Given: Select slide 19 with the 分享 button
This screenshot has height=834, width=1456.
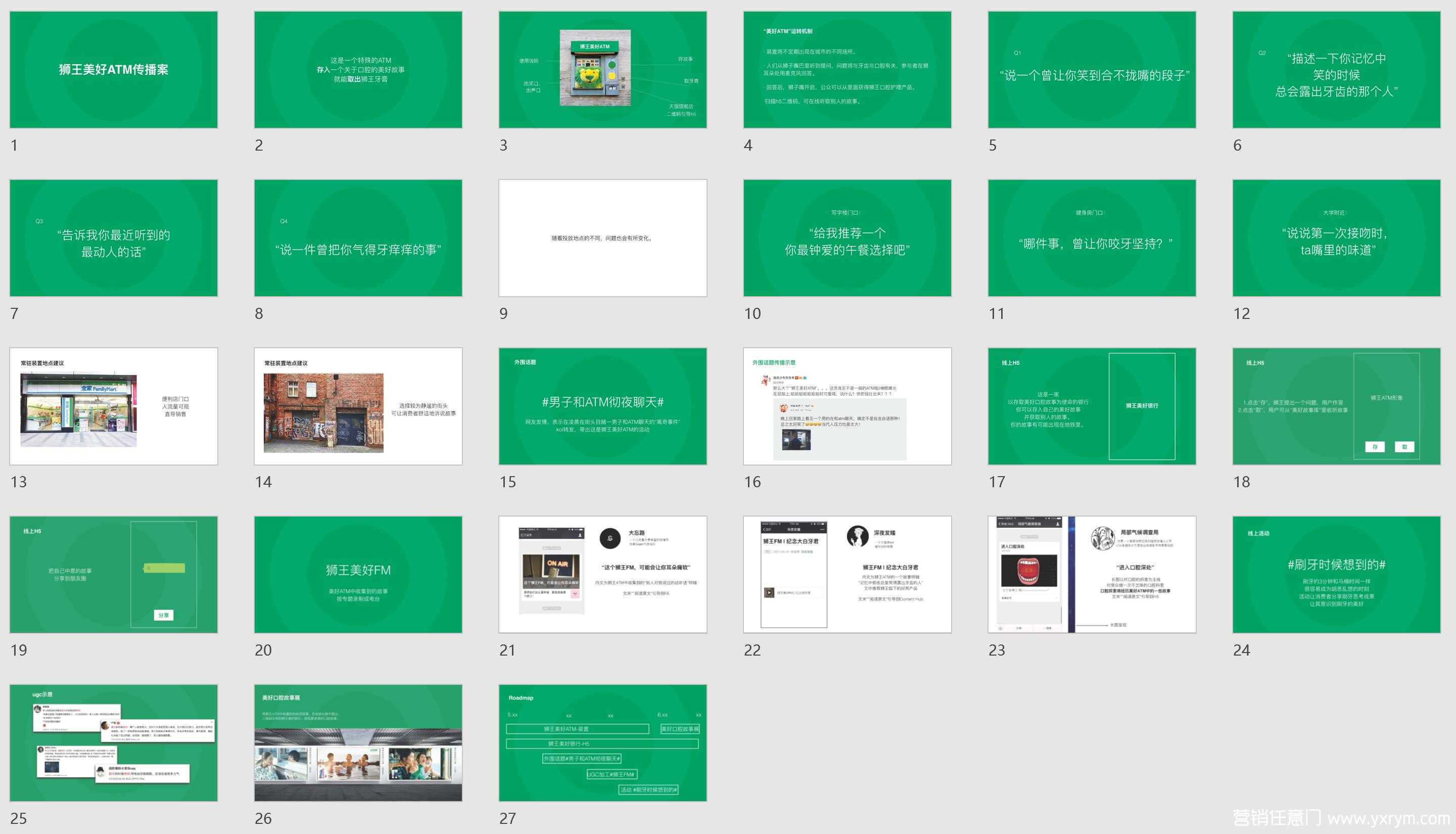Looking at the screenshot, I should [113, 575].
